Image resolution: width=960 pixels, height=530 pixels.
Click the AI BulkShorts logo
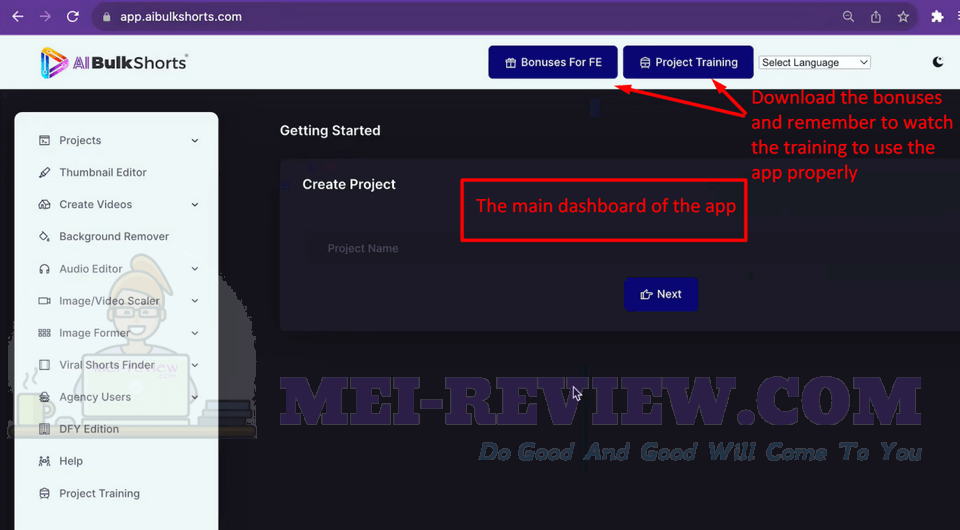[114, 62]
